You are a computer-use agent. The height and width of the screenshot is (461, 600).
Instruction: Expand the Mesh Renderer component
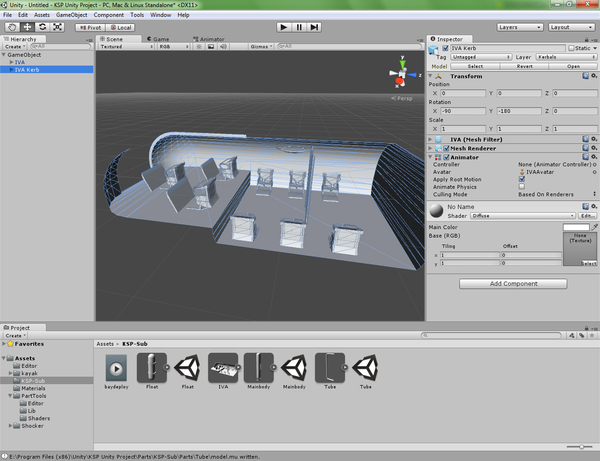click(x=431, y=148)
